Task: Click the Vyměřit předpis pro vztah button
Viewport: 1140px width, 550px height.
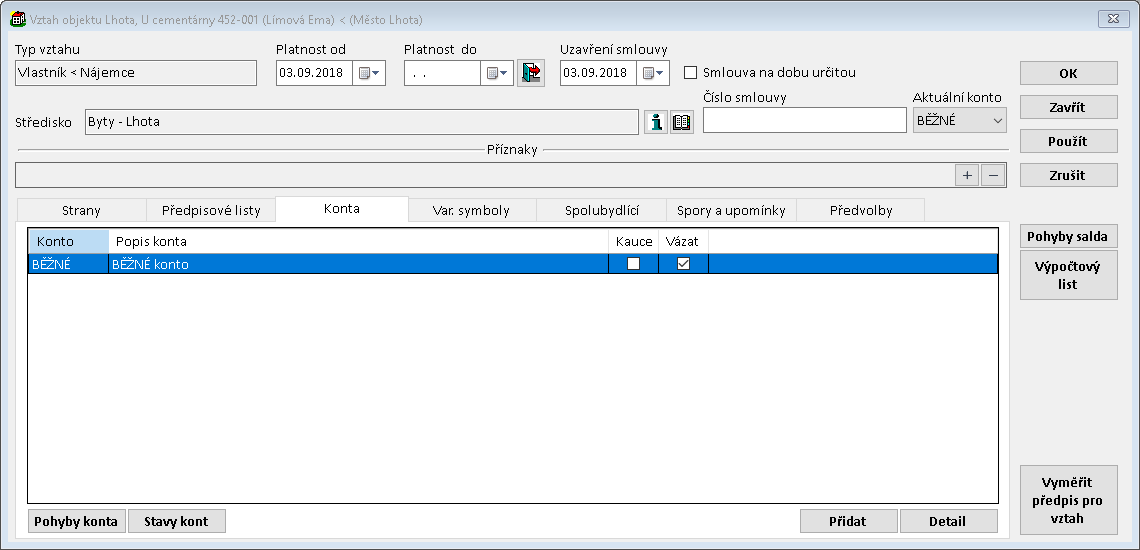Action: pyautogui.click(x=1068, y=499)
